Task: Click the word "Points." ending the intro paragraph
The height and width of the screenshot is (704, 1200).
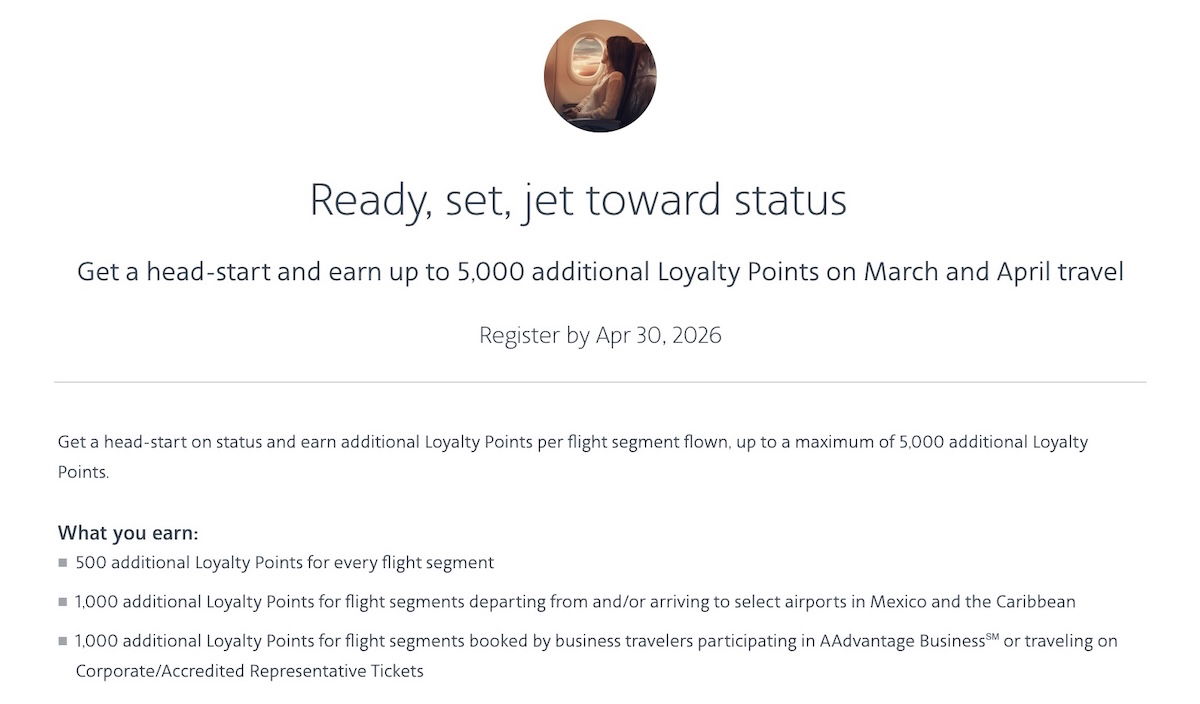Action: pyautogui.click(x=83, y=472)
